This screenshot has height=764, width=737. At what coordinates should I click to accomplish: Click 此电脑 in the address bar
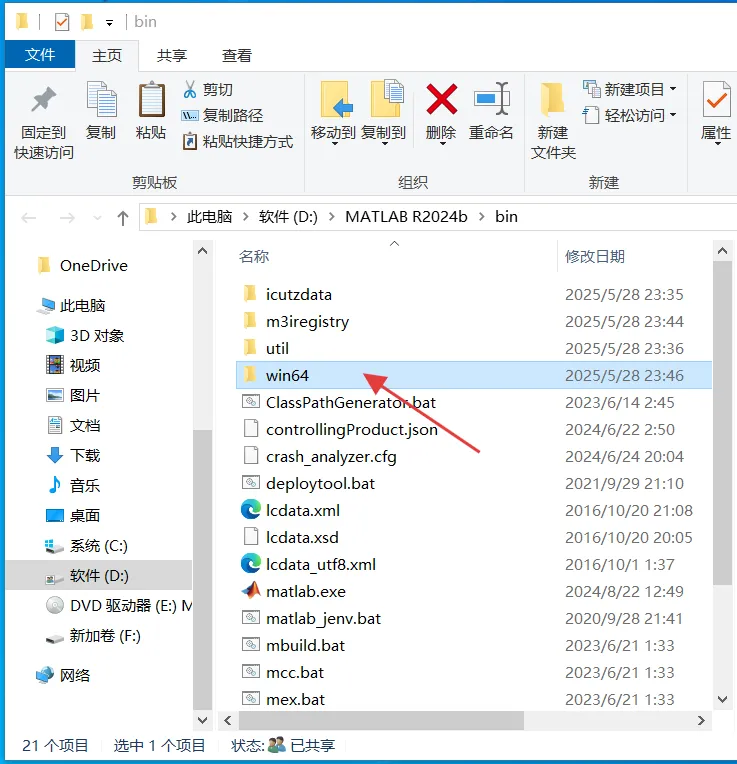pos(209,217)
